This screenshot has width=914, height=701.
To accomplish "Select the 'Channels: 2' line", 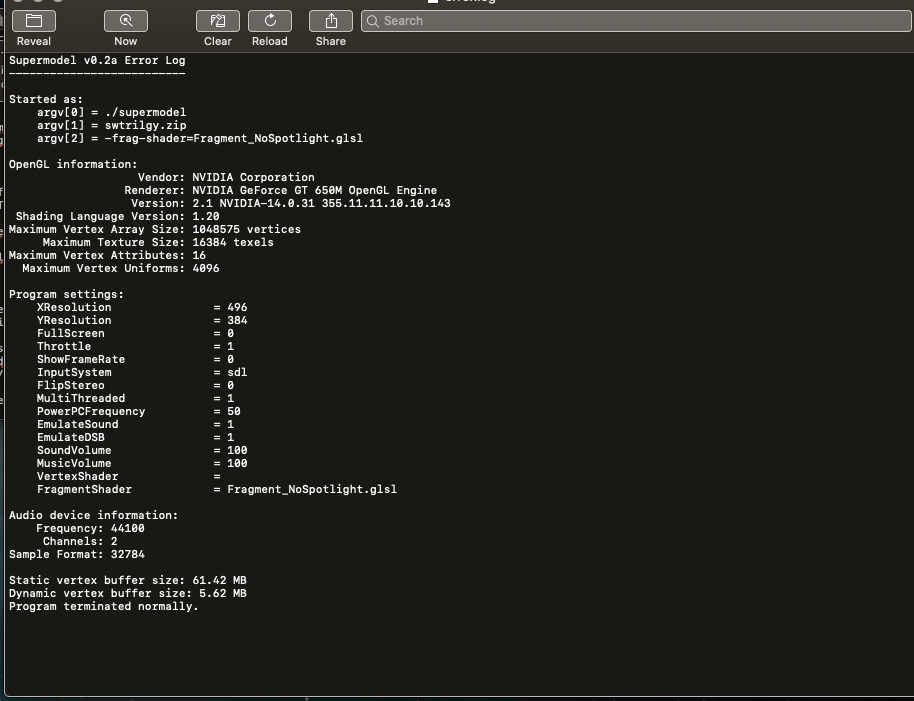I will click(80, 541).
